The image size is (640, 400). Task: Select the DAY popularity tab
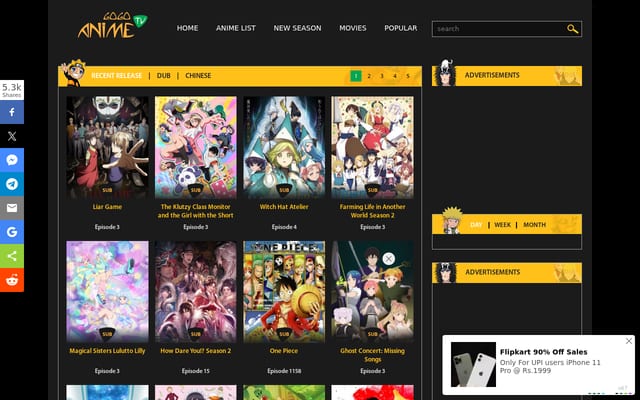pyautogui.click(x=476, y=225)
